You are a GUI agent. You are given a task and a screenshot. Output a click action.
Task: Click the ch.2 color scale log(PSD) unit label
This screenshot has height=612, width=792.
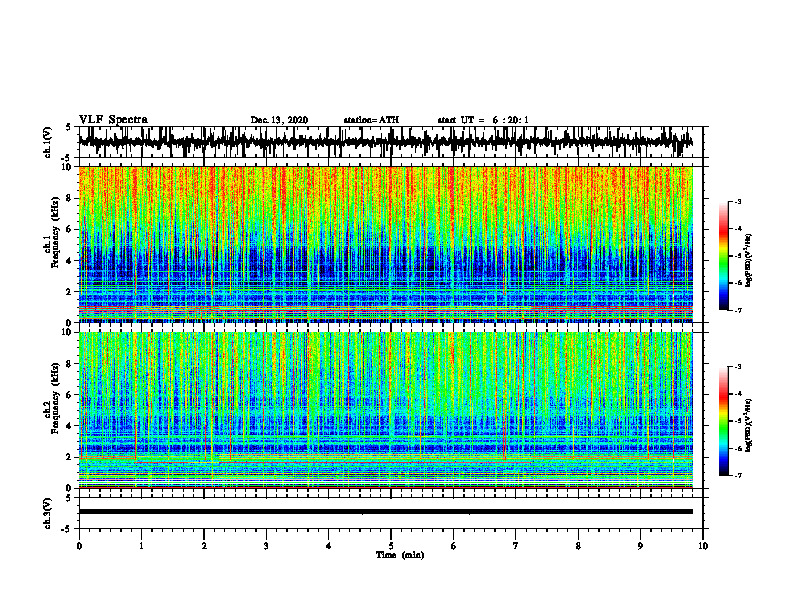tap(750, 425)
